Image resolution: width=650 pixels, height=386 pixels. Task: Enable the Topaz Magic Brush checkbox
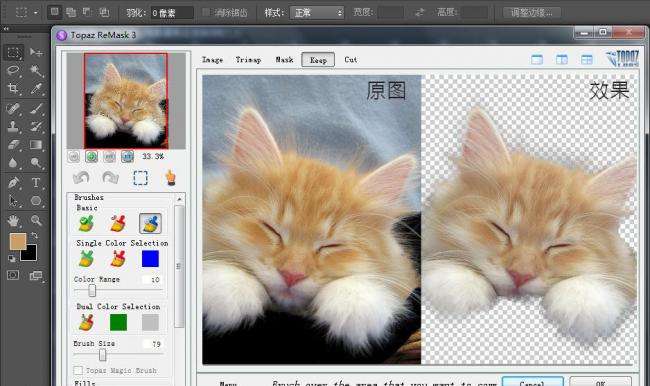78,370
